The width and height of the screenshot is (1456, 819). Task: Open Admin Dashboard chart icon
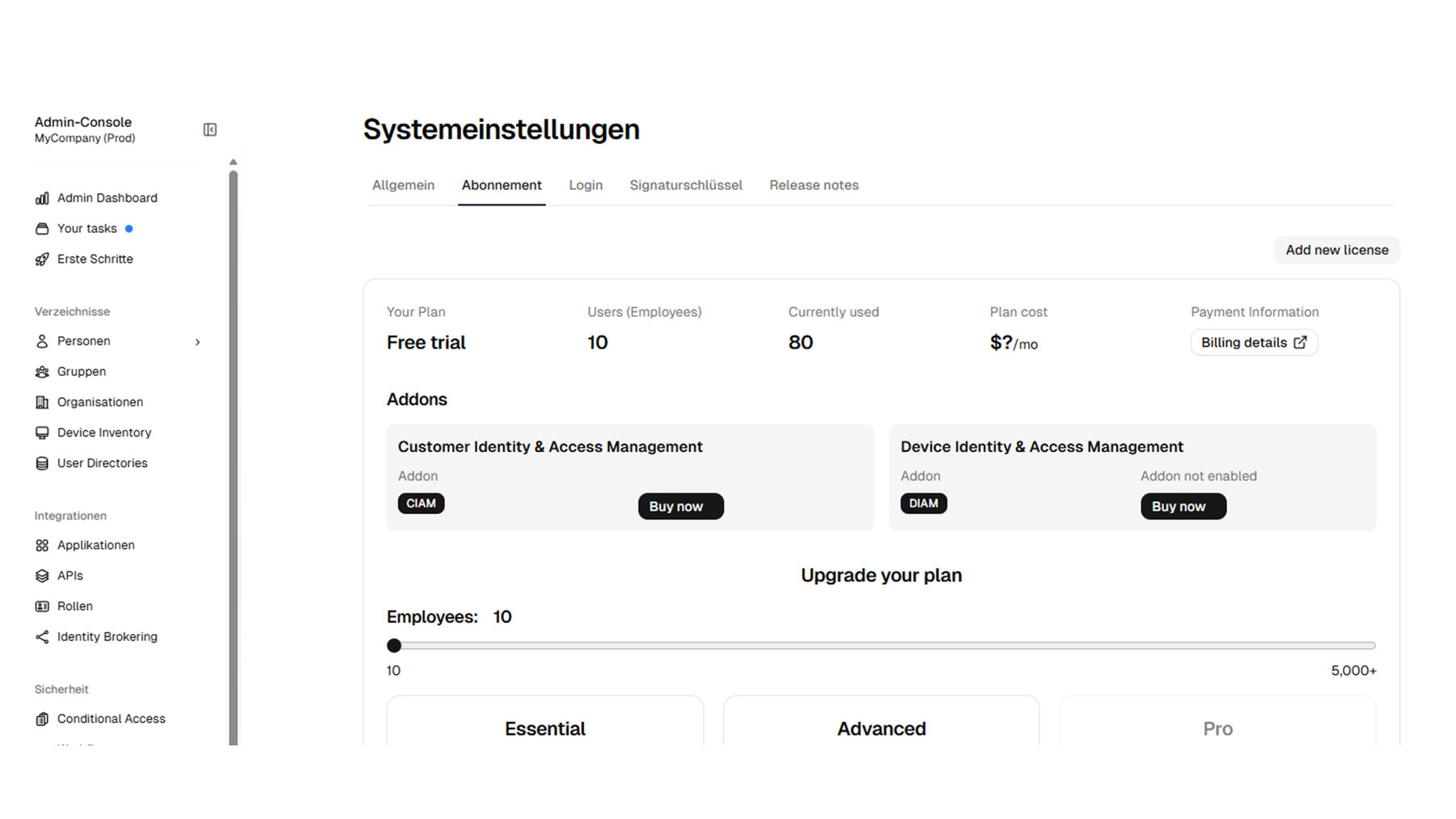click(x=42, y=198)
